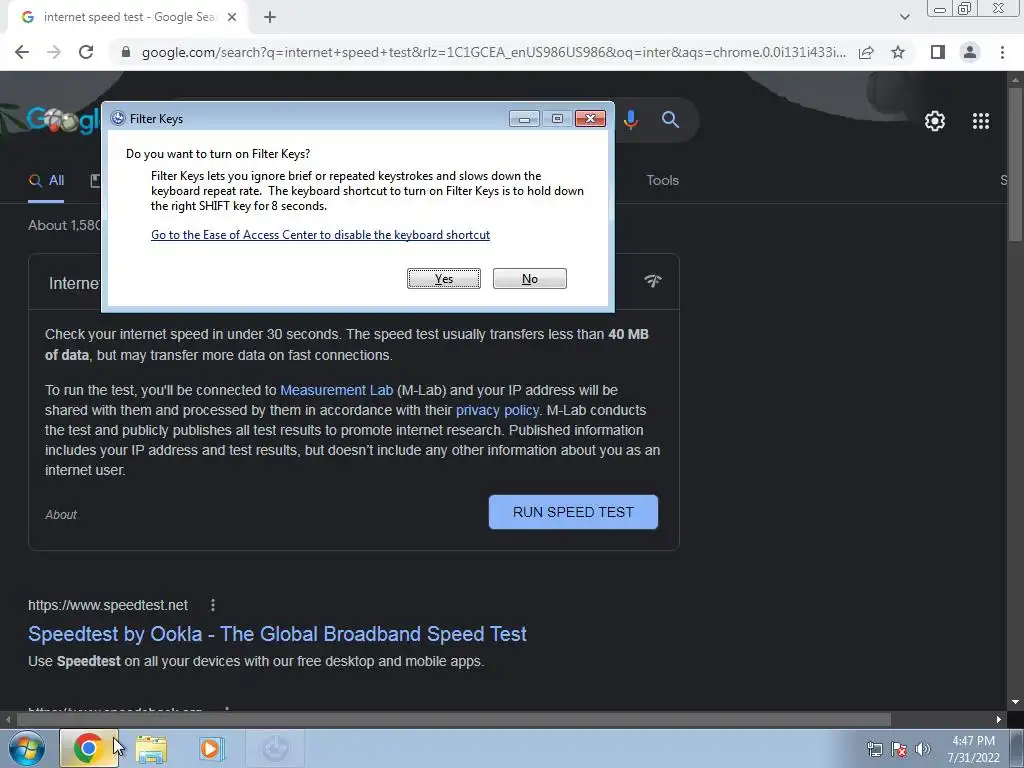Click the Chrome back arrow
The height and width of the screenshot is (768, 1024).
pos(22,52)
